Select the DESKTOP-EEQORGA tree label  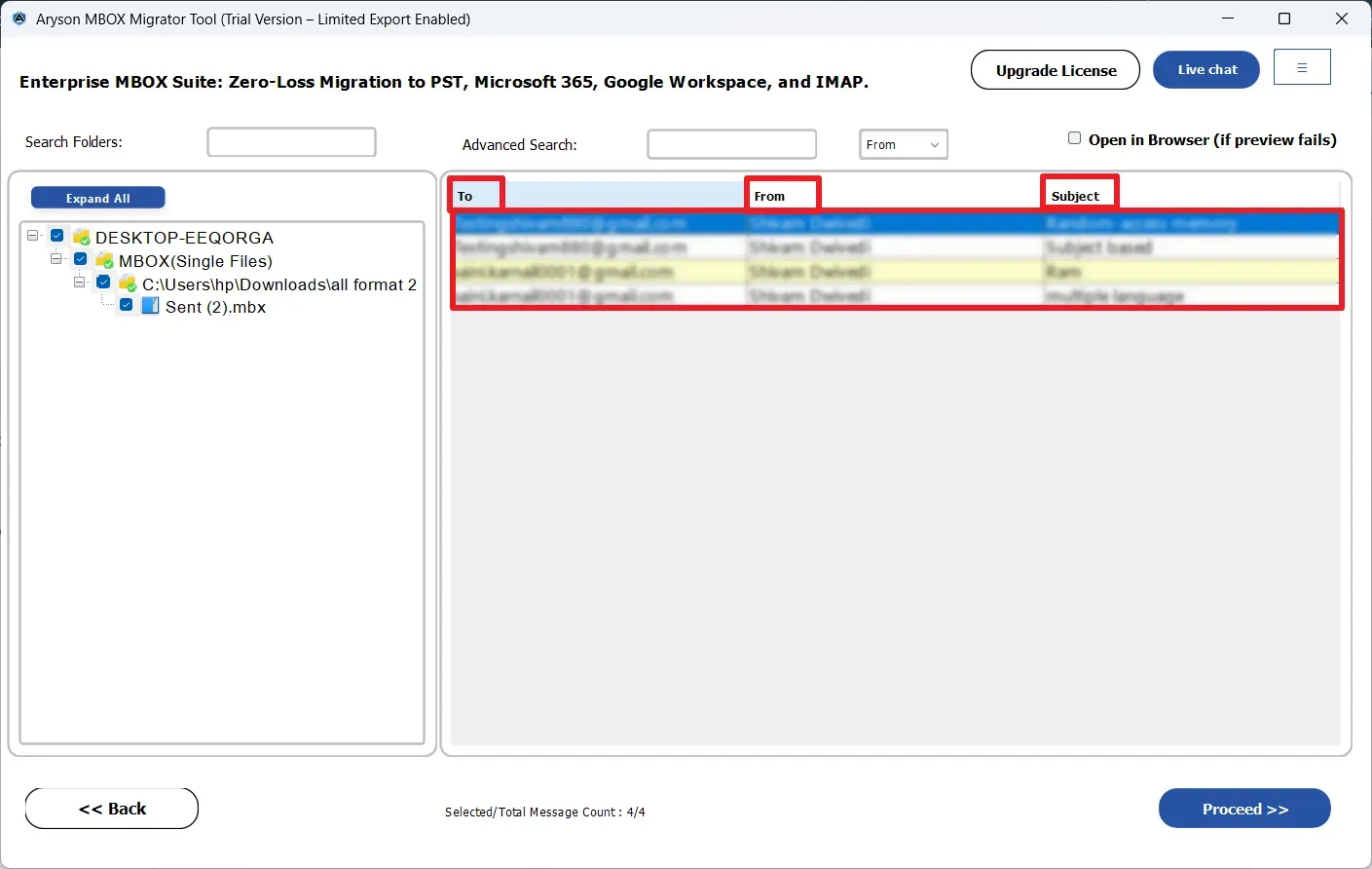184,238
